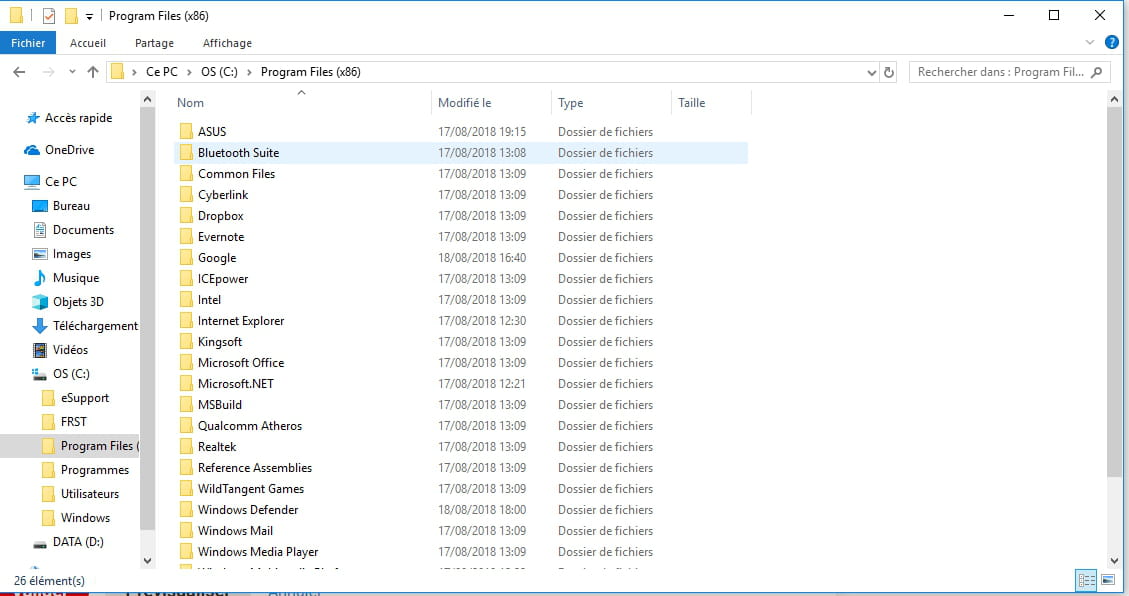Image resolution: width=1129 pixels, height=596 pixels.
Task: Click the search magnifier icon
Action: click(1097, 72)
